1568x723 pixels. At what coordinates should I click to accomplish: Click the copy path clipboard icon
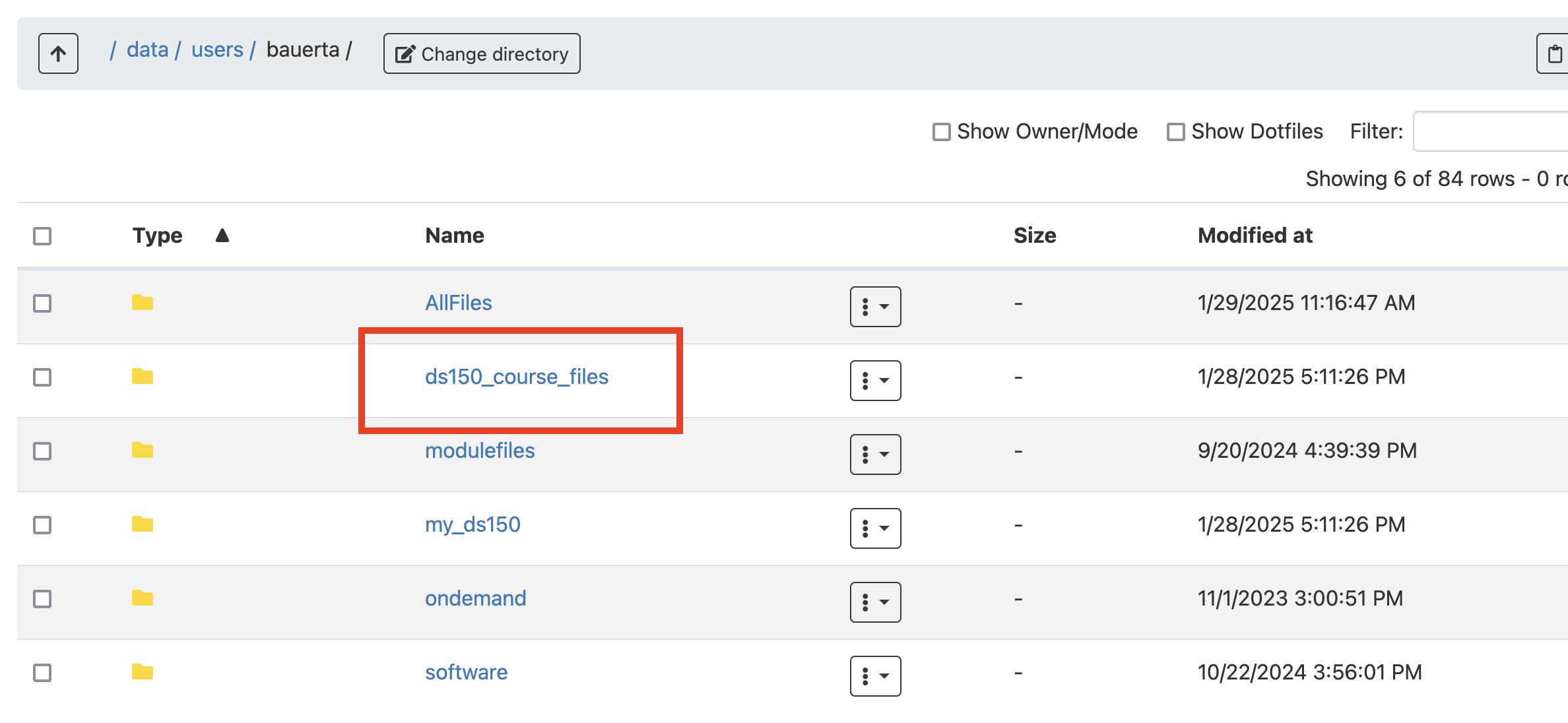click(1555, 53)
